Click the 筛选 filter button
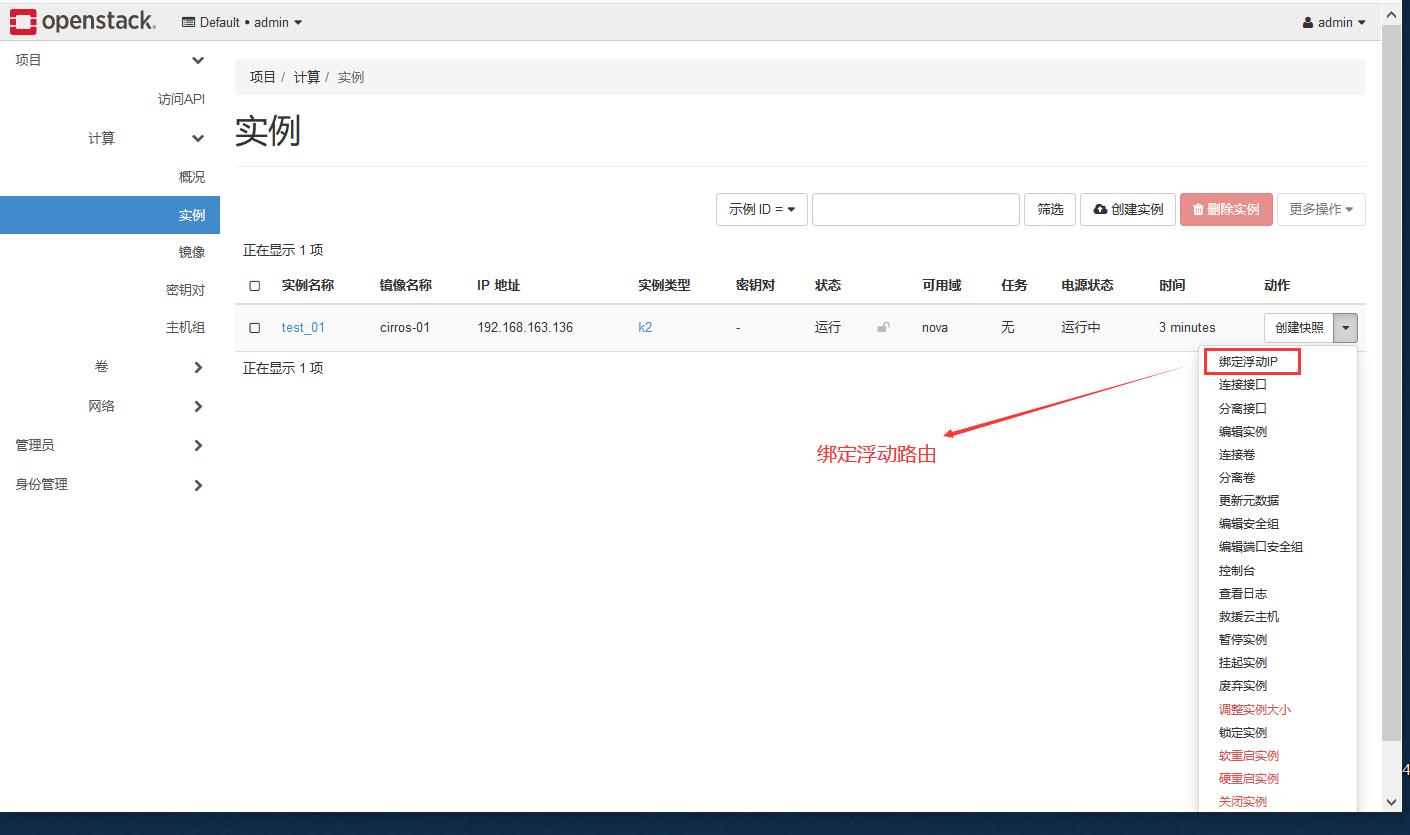Viewport: 1410px width, 835px height. (1050, 210)
